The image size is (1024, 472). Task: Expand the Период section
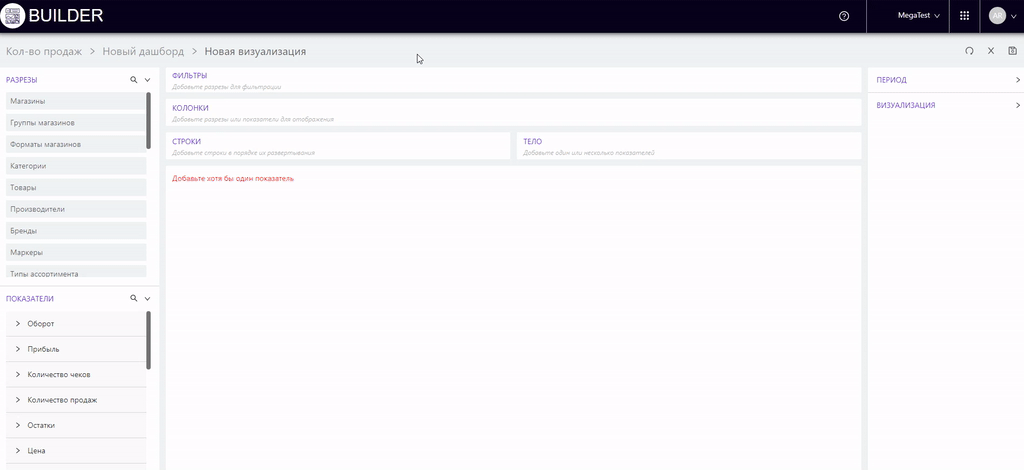1017,79
